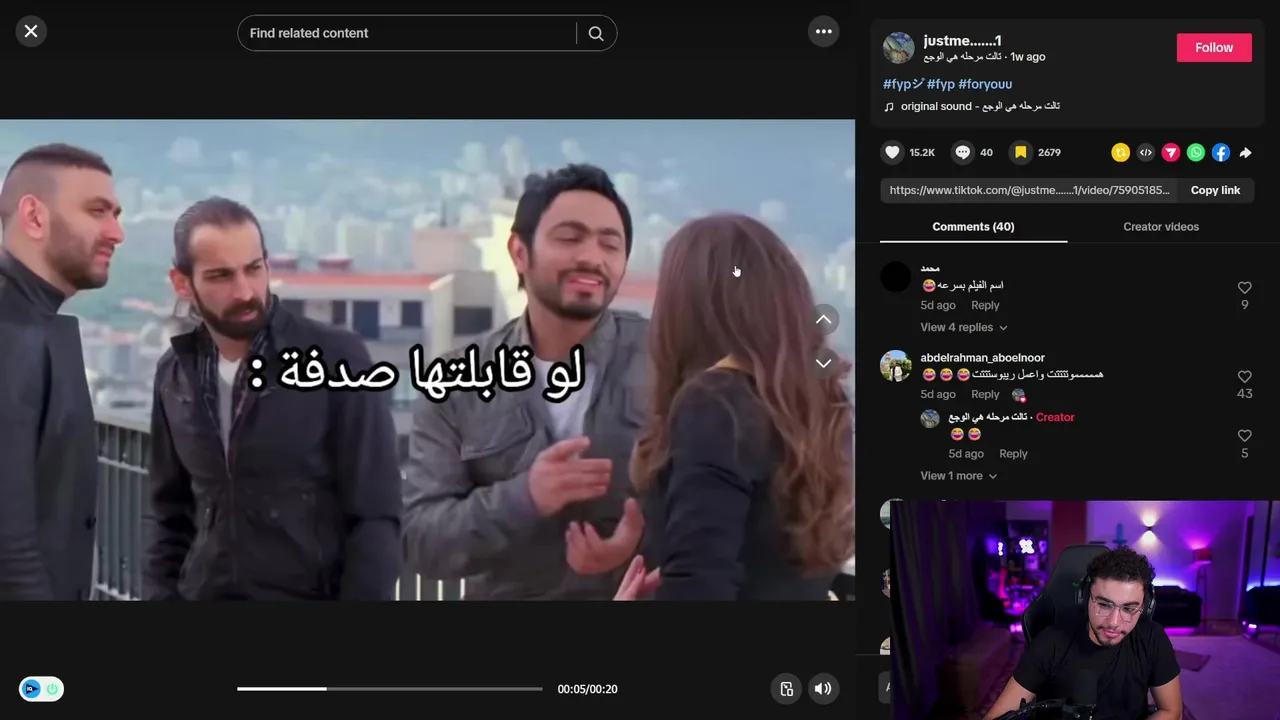Expand View 1 more replies
Image resolution: width=1280 pixels, height=720 pixels.
tap(959, 476)
